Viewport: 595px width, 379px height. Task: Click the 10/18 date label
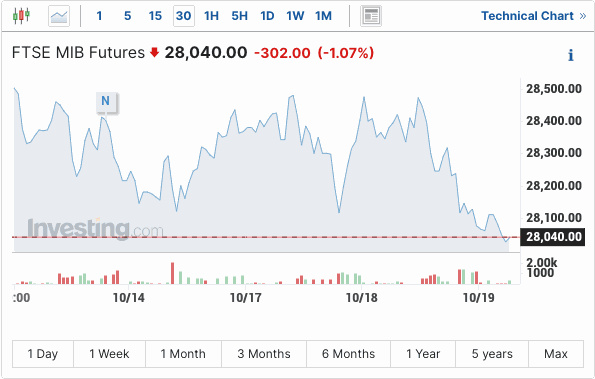tap(362, 298)
